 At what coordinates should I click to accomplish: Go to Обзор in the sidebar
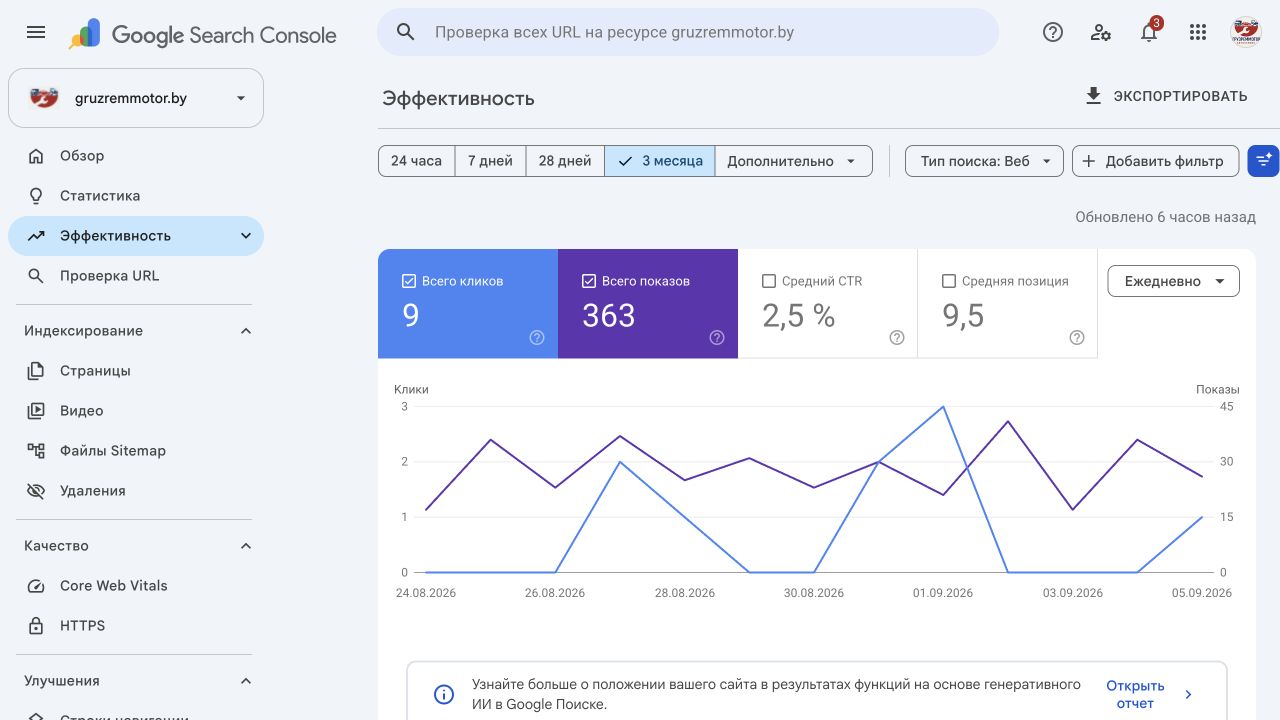pos(136,156)
